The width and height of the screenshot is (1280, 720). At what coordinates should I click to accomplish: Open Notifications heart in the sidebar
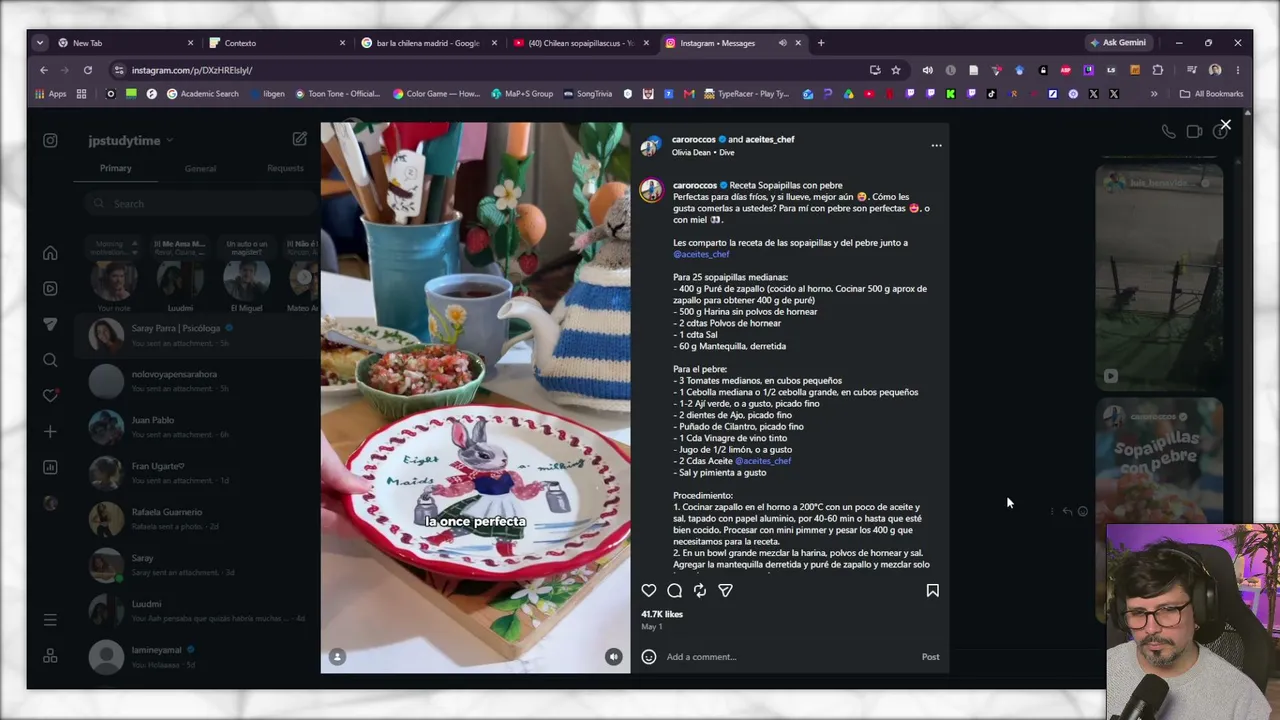tap(50, 396)
